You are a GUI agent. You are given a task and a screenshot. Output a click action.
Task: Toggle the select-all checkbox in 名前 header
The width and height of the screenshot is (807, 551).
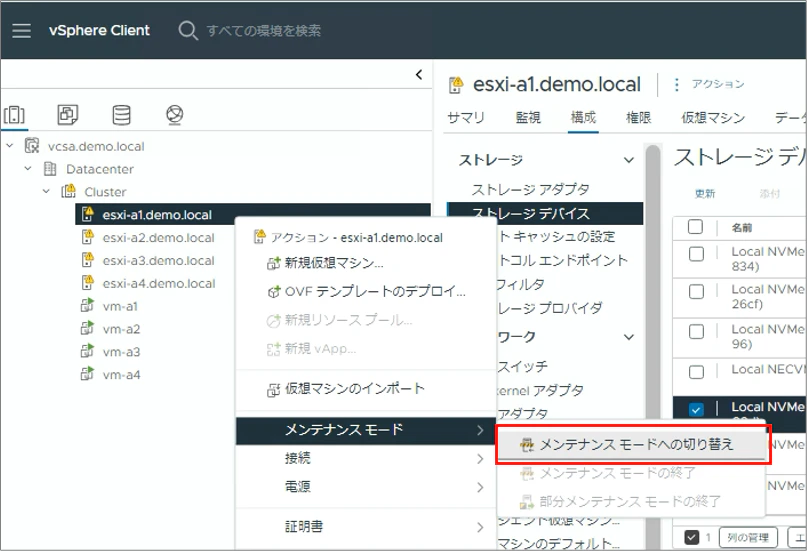click(x=695, y=227)
